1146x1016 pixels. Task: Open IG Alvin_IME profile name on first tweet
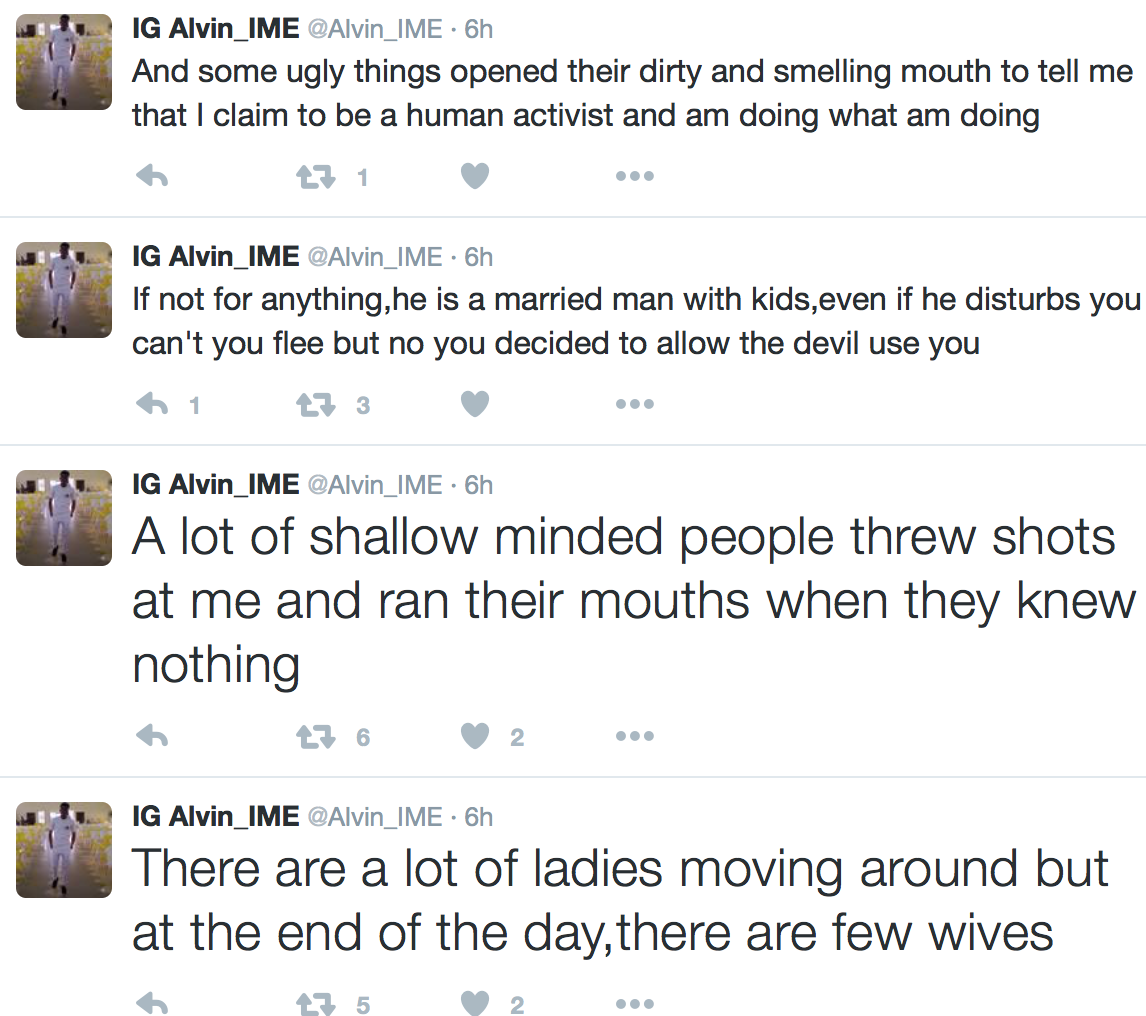point(216,29)
